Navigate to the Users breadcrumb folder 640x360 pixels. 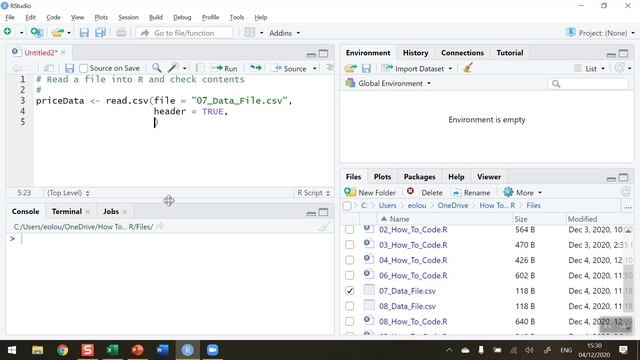point(387,205)
